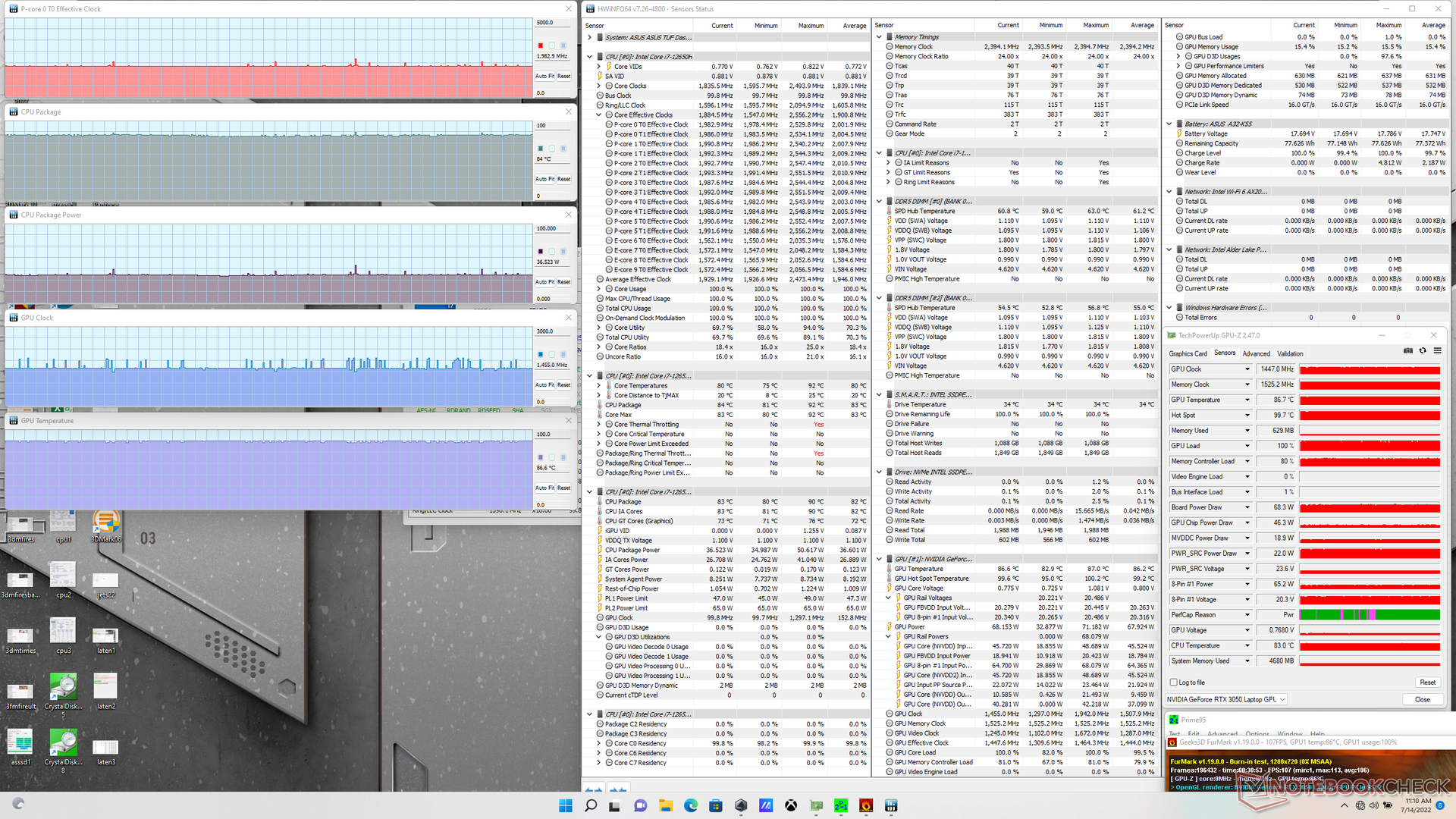Open the NVIDIA GeForce RTX 3050 GPU selector

point(1227,700)
